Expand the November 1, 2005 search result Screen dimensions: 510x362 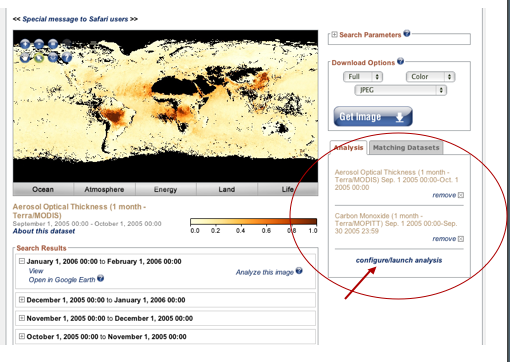click(22, 318)
